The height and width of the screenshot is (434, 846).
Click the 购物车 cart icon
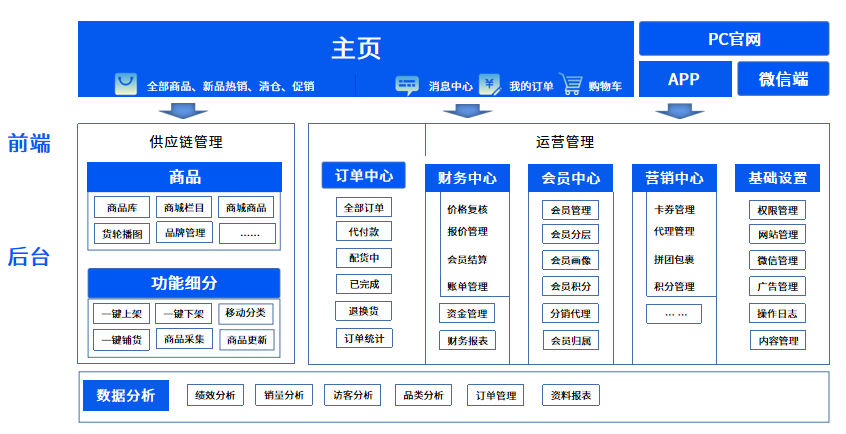click(571, 84)
